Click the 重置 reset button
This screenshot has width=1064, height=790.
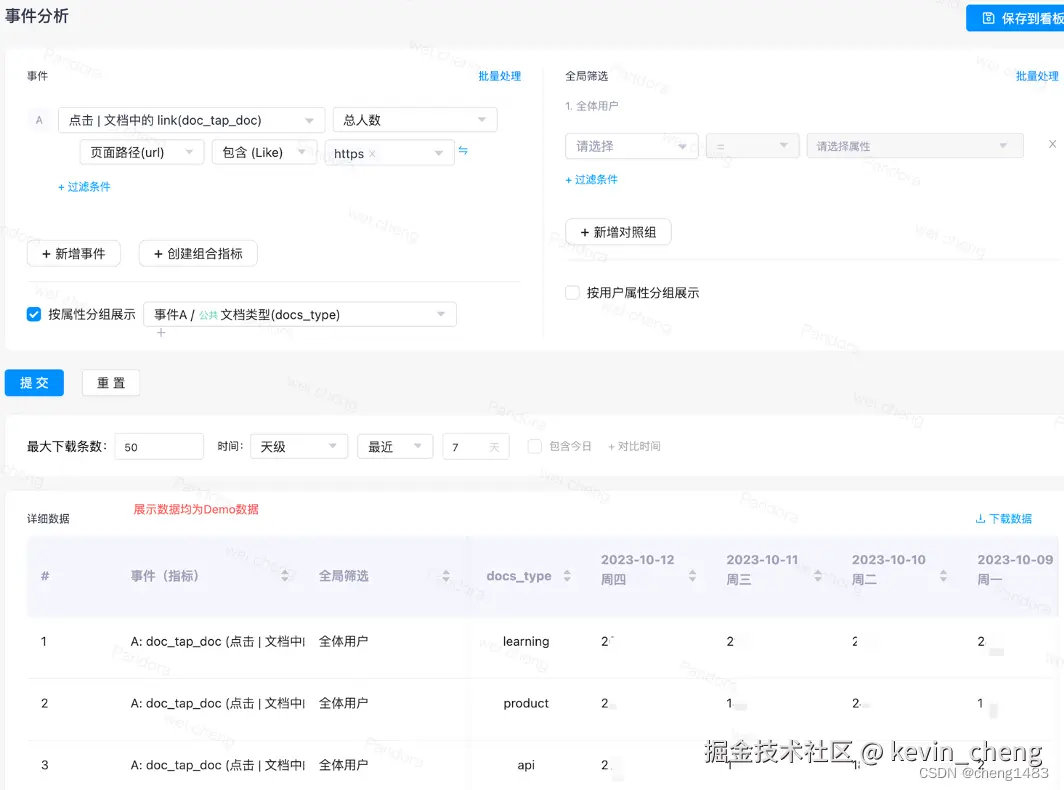[x=111, y=383]
